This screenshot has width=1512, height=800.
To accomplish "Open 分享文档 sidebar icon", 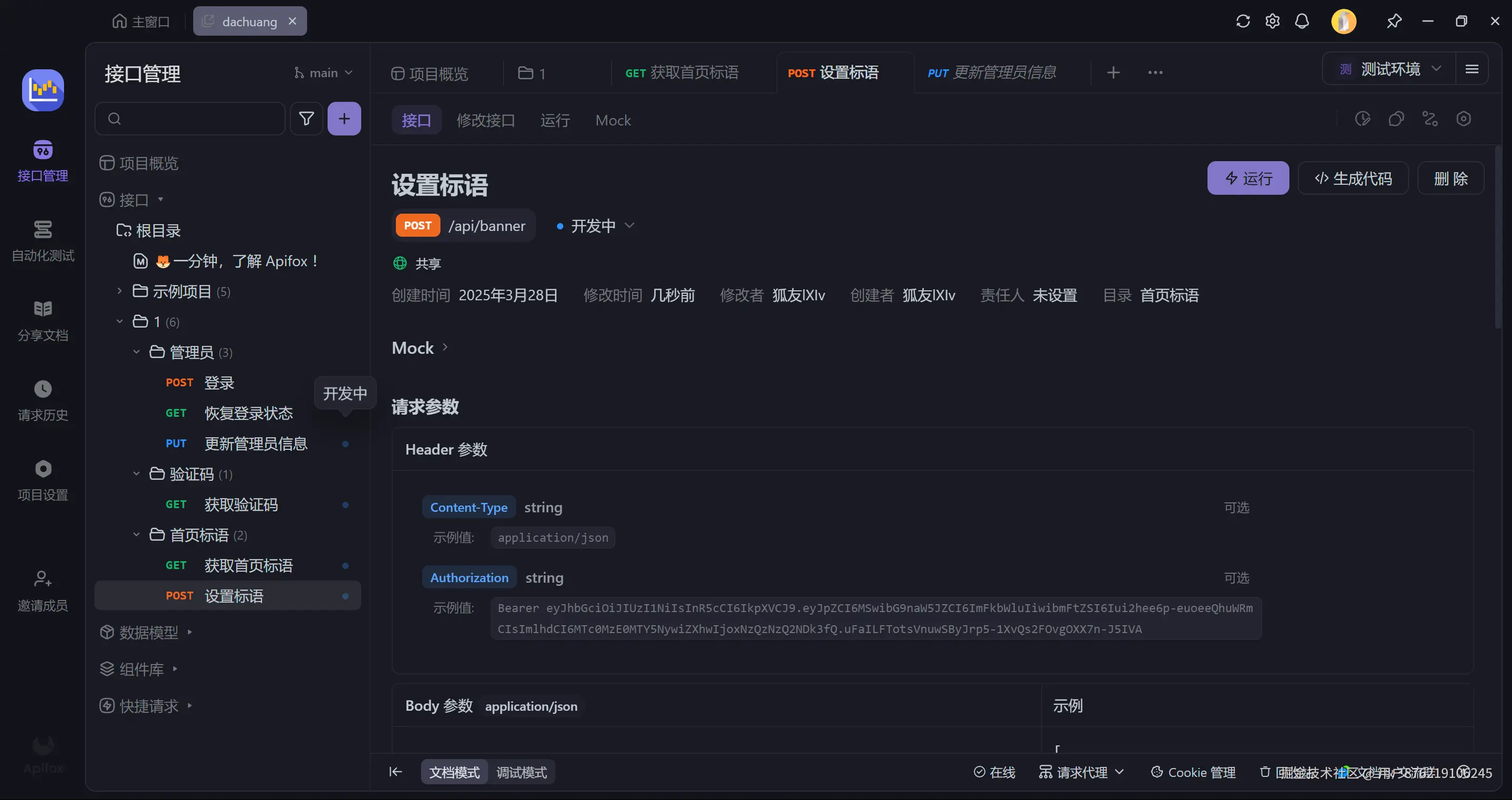I will pos(43,320).
